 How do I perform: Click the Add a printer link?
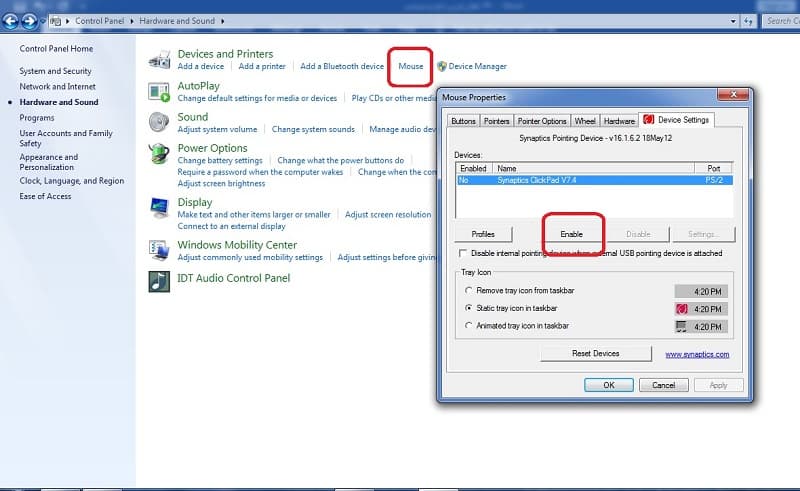[262, 66]
